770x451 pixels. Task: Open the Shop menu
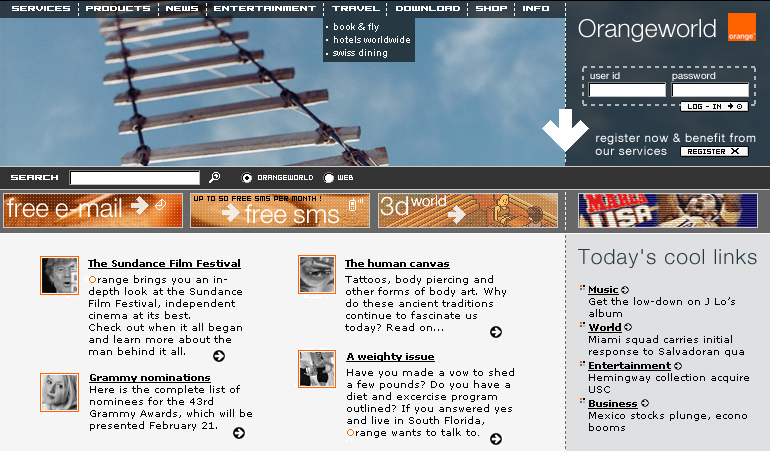[491, 8]
